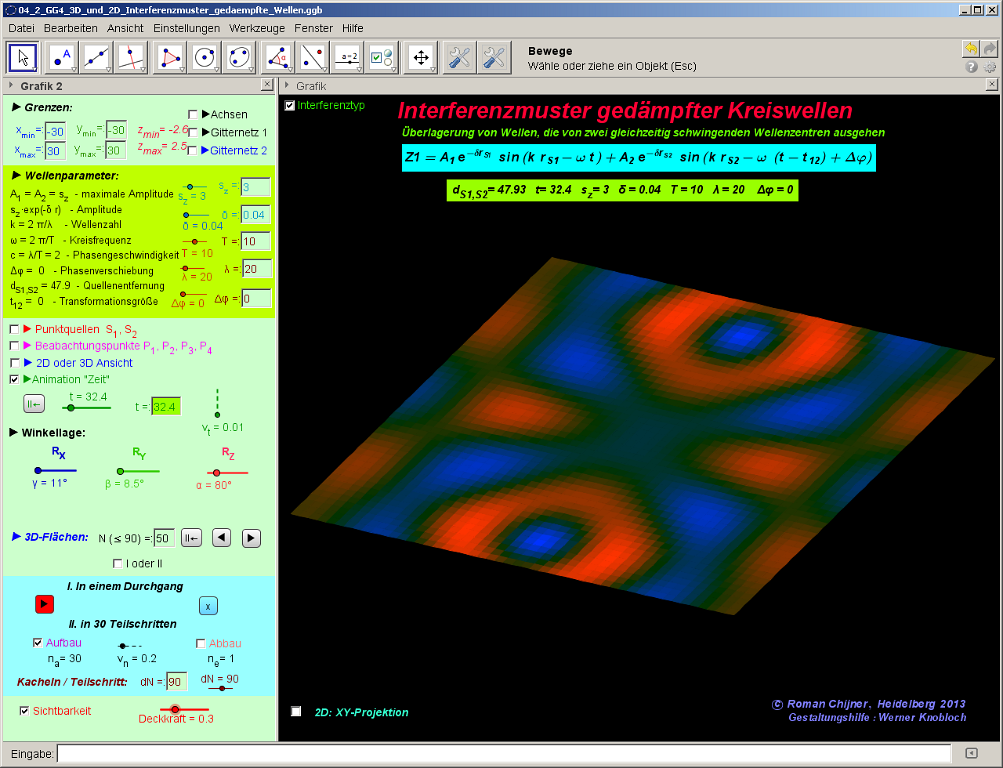Toggle the Sichtbarkeit checkbox

tap(25, 711)
